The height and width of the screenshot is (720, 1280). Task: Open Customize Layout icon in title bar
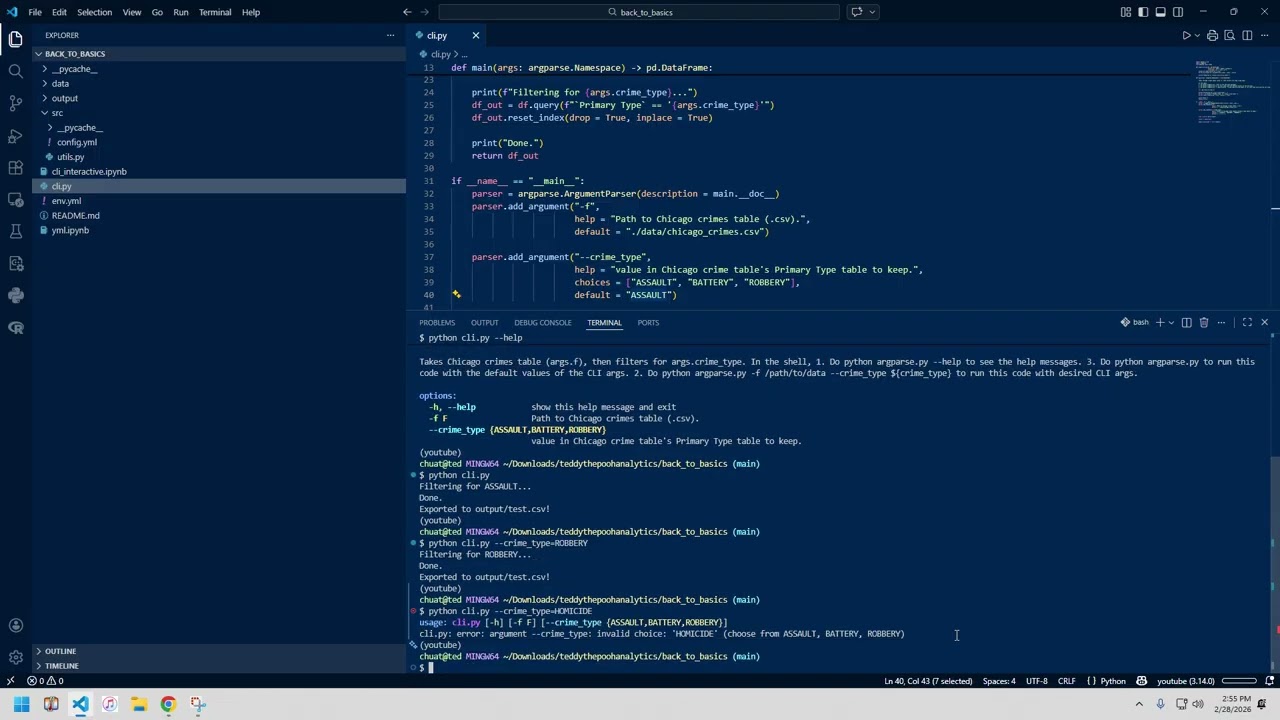[x=1126, y=12]
